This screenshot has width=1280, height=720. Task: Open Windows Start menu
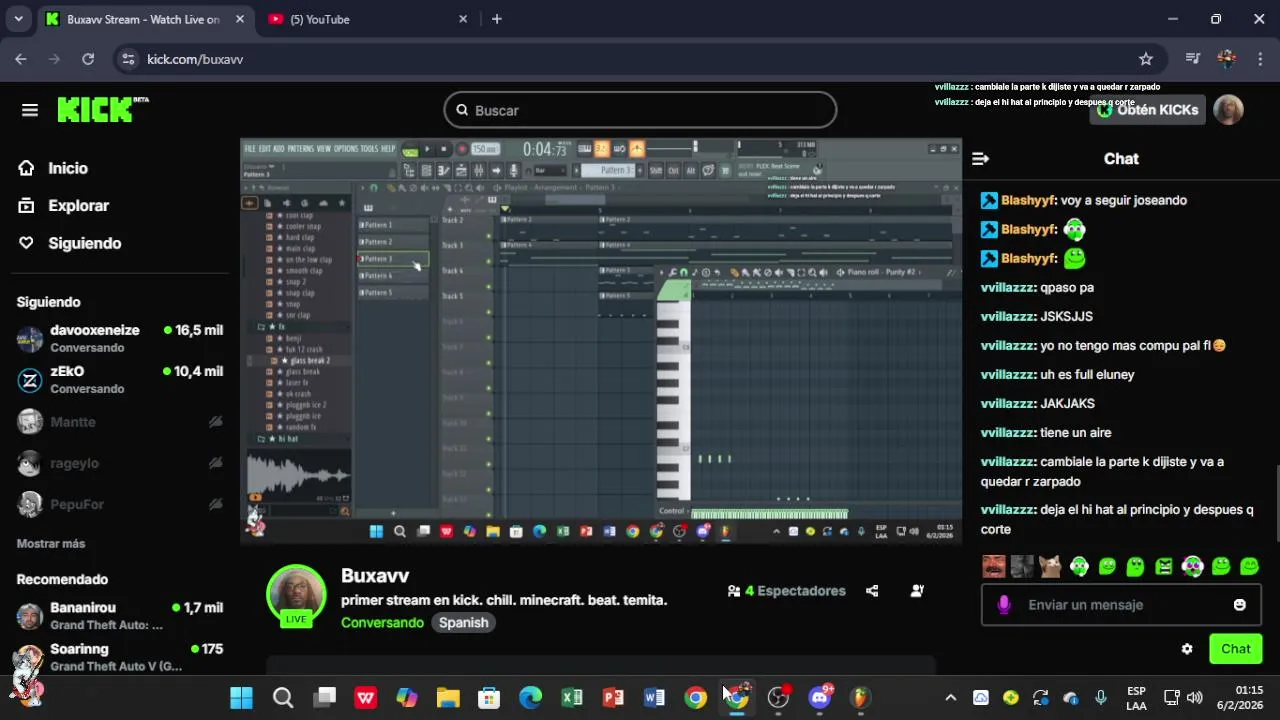pyautogui.click(x=241, y=698)
